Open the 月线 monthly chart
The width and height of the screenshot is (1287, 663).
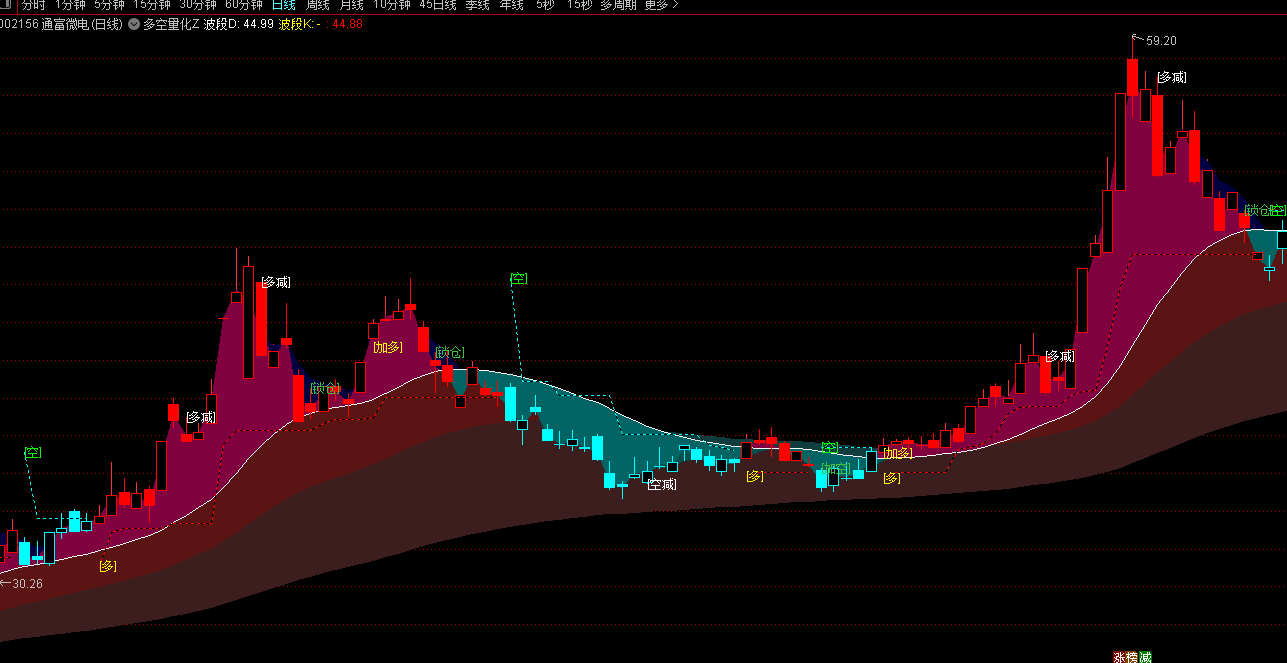tap(351, 5)
